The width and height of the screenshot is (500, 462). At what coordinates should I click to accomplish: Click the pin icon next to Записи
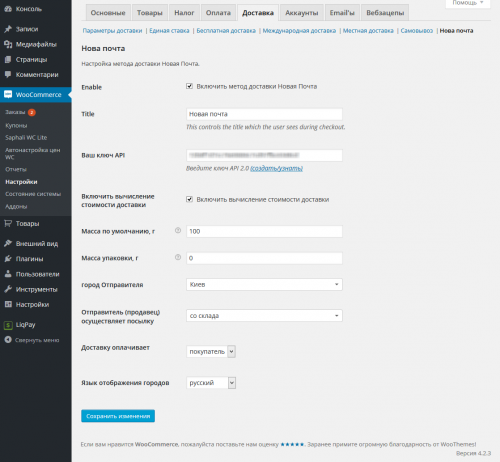pyautogui.click(x=8, y=29)
